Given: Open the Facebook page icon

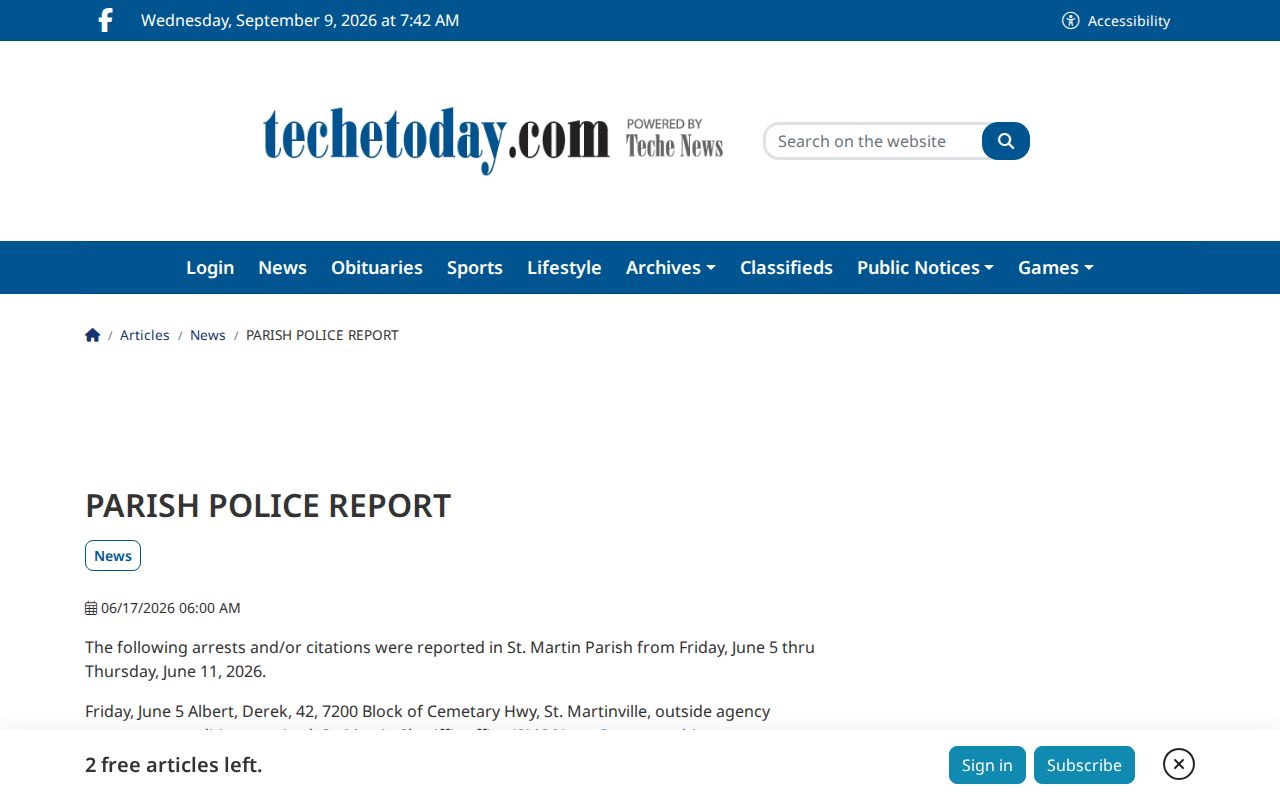Looking at the screenshot, I should tap(105, 20).
